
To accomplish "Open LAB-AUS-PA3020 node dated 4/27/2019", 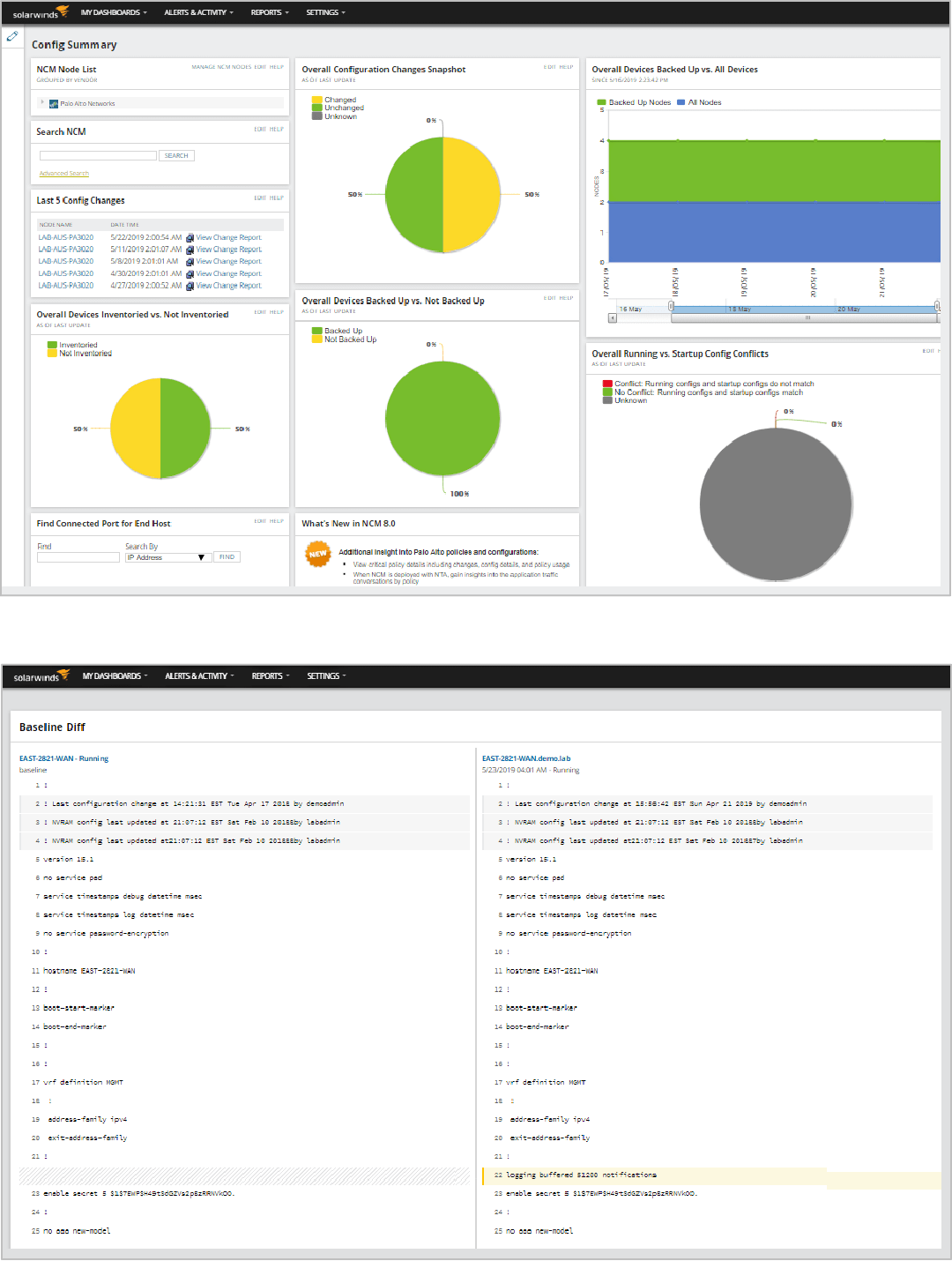I will tap(66, 286).
